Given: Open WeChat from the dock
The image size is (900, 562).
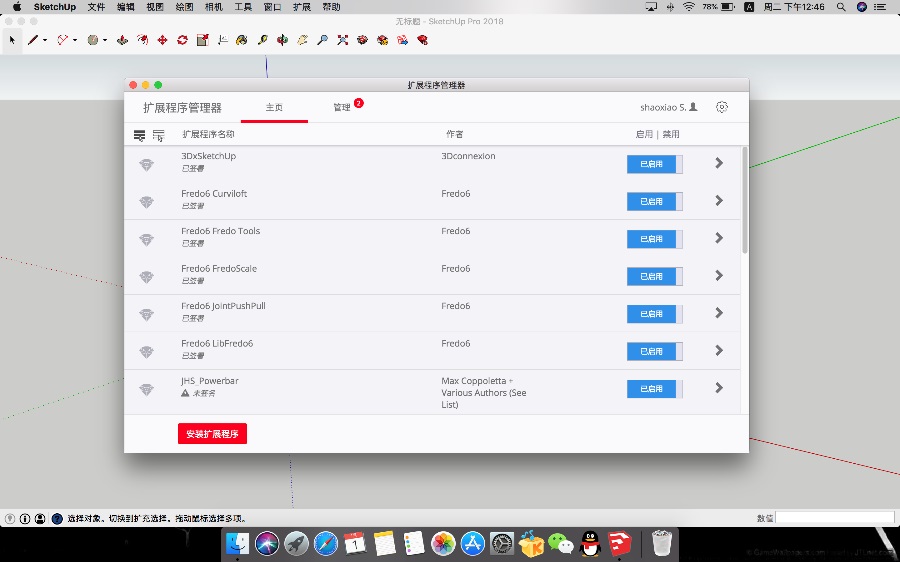Looking at the screenshot, I should pos(561,543).
